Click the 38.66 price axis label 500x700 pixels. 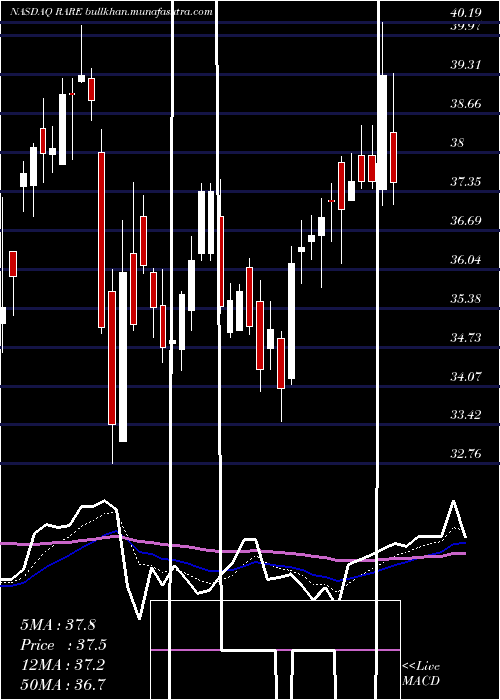coord(466,104)
